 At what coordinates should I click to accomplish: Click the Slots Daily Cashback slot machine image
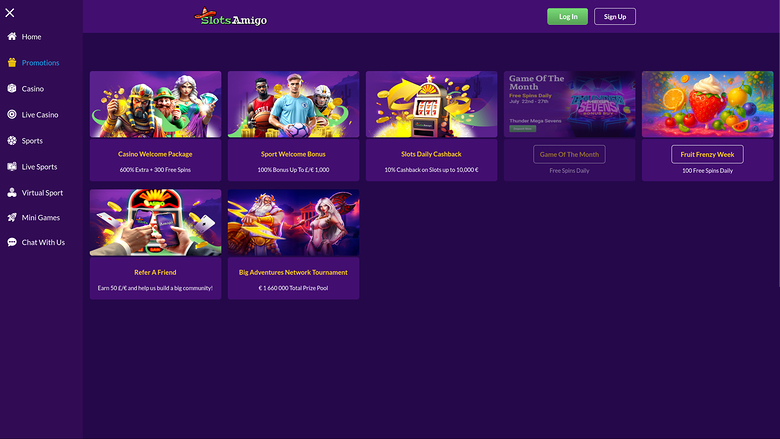431,104
